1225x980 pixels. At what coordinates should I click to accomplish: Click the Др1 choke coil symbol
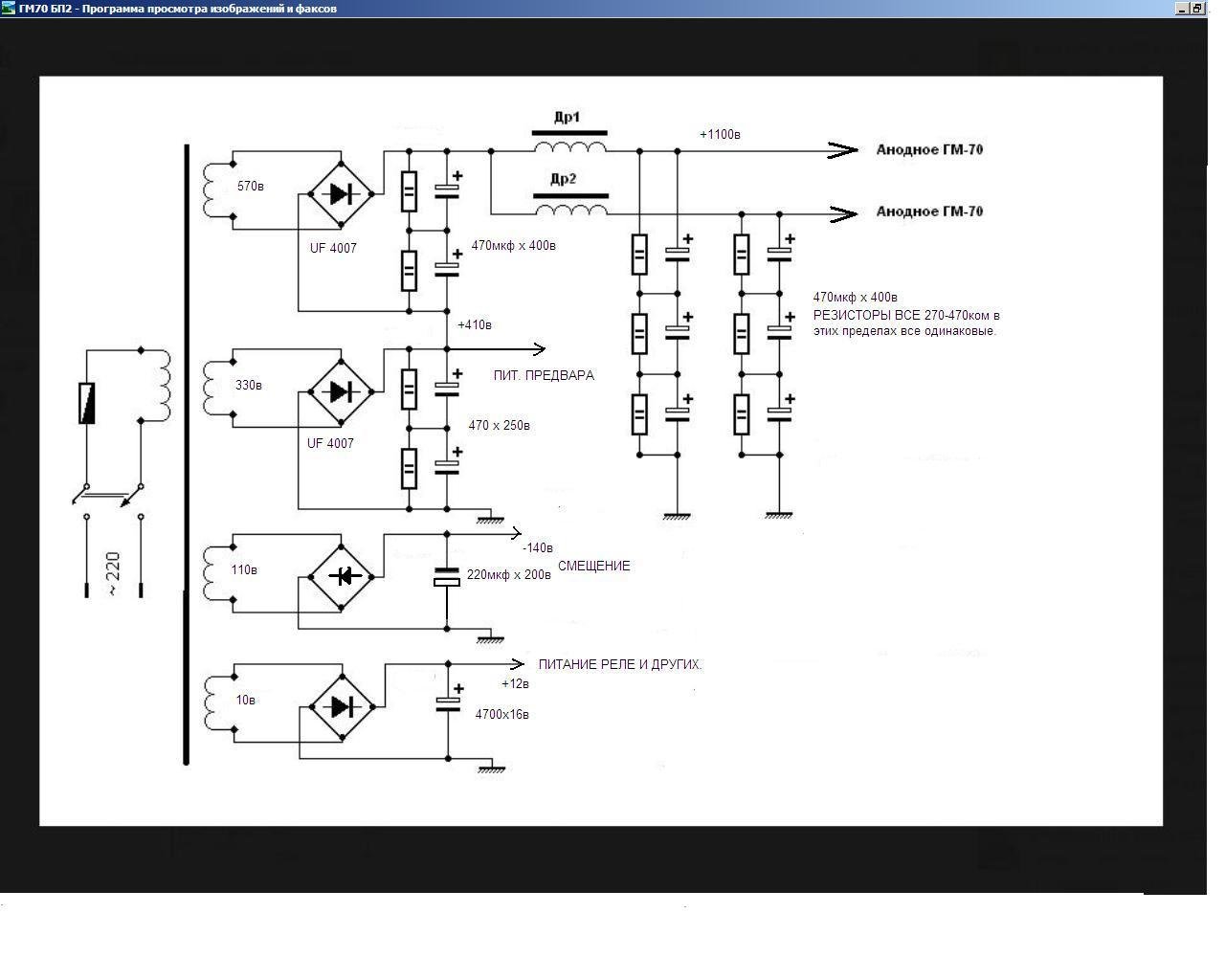tap(570, 147)
